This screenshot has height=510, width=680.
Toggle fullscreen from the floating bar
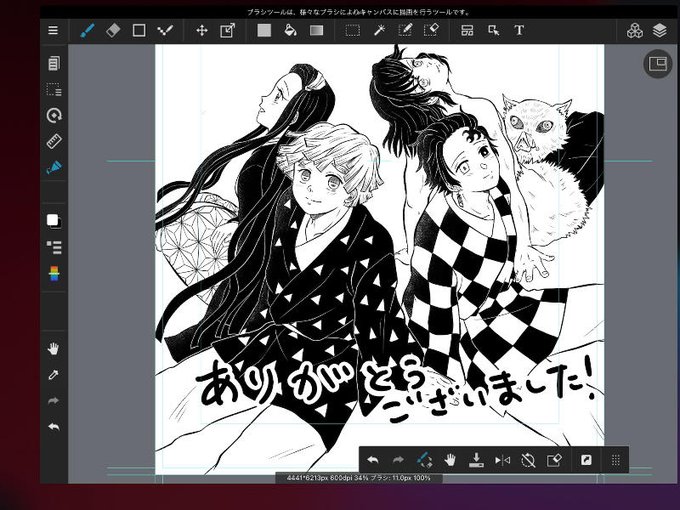pyautogui.click(x=586, y=460)
